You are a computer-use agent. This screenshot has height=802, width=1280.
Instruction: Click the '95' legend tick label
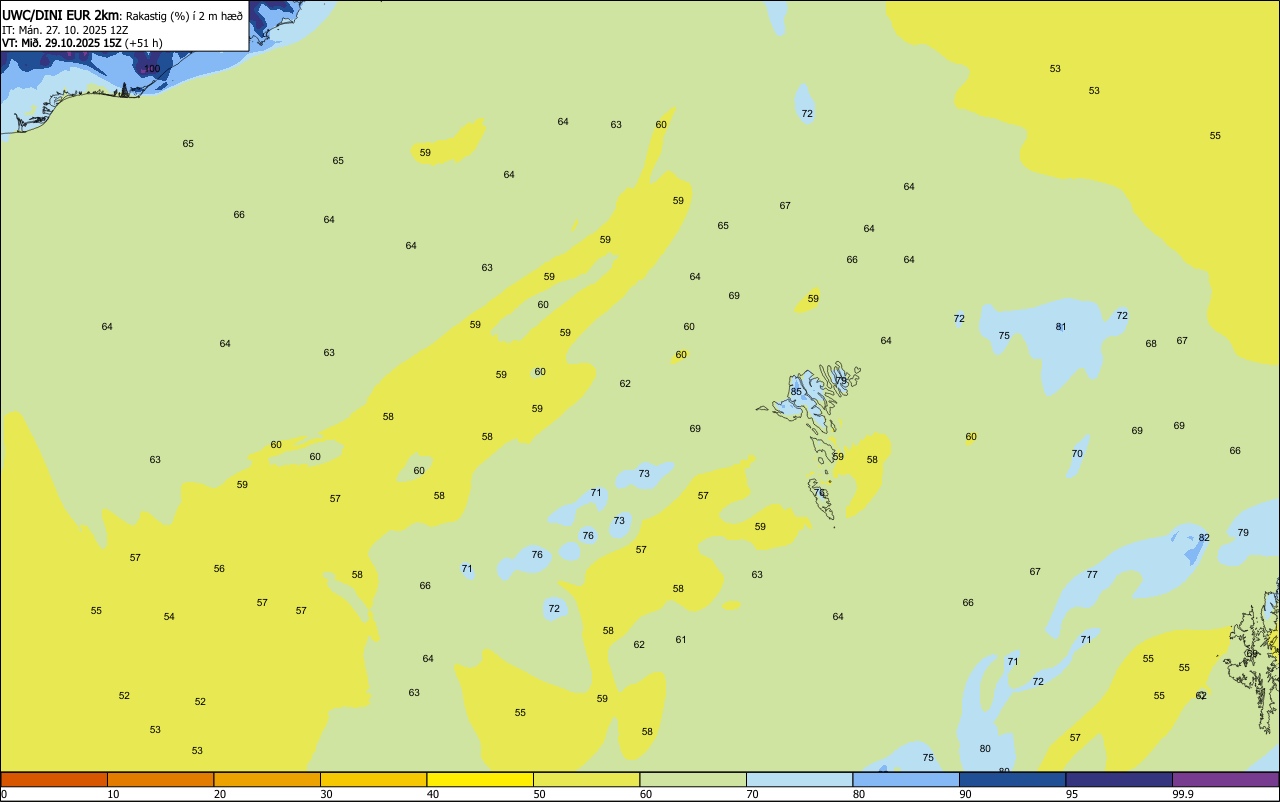click(1072, 794)
